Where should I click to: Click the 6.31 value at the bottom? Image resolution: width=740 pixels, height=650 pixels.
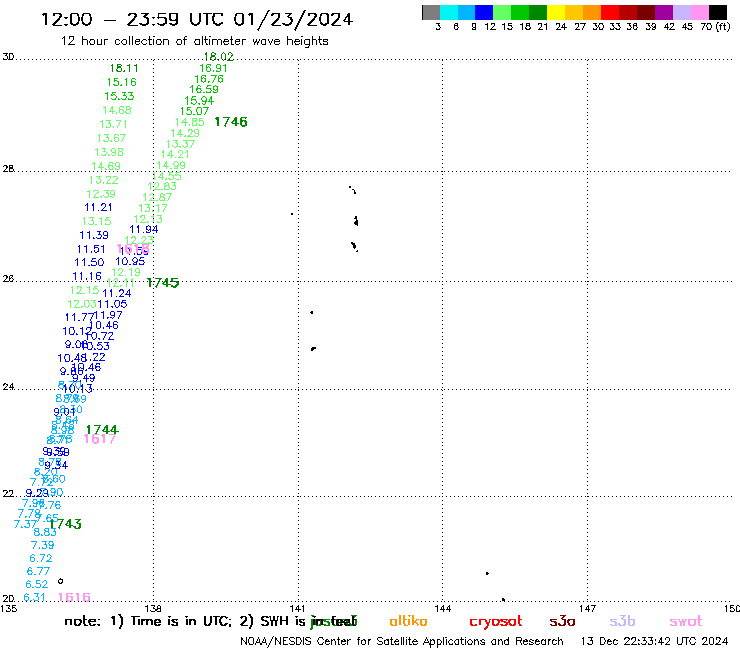click(34, 598)
